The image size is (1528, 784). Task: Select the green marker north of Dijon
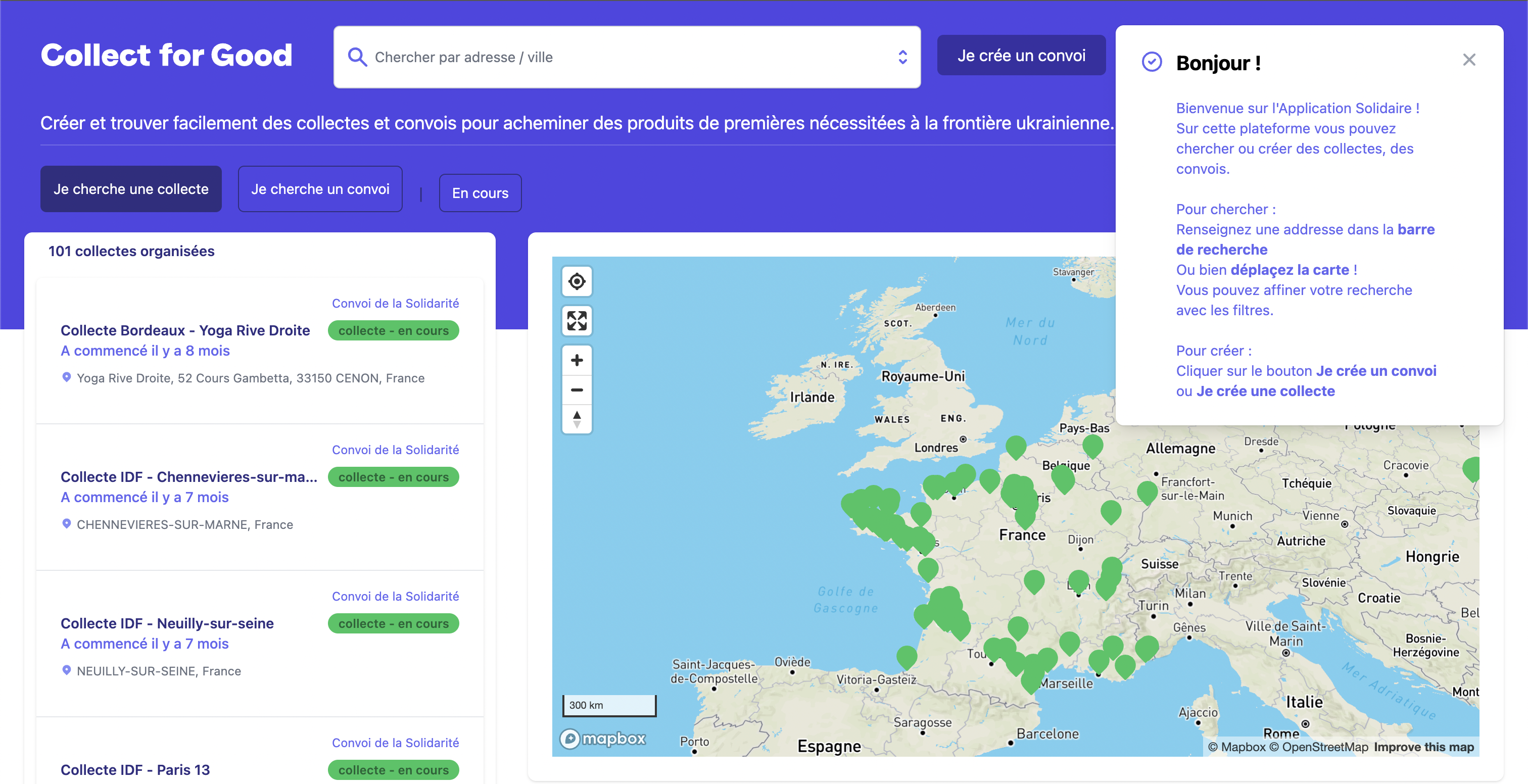pyautogui.click(x=1111, y=511)
